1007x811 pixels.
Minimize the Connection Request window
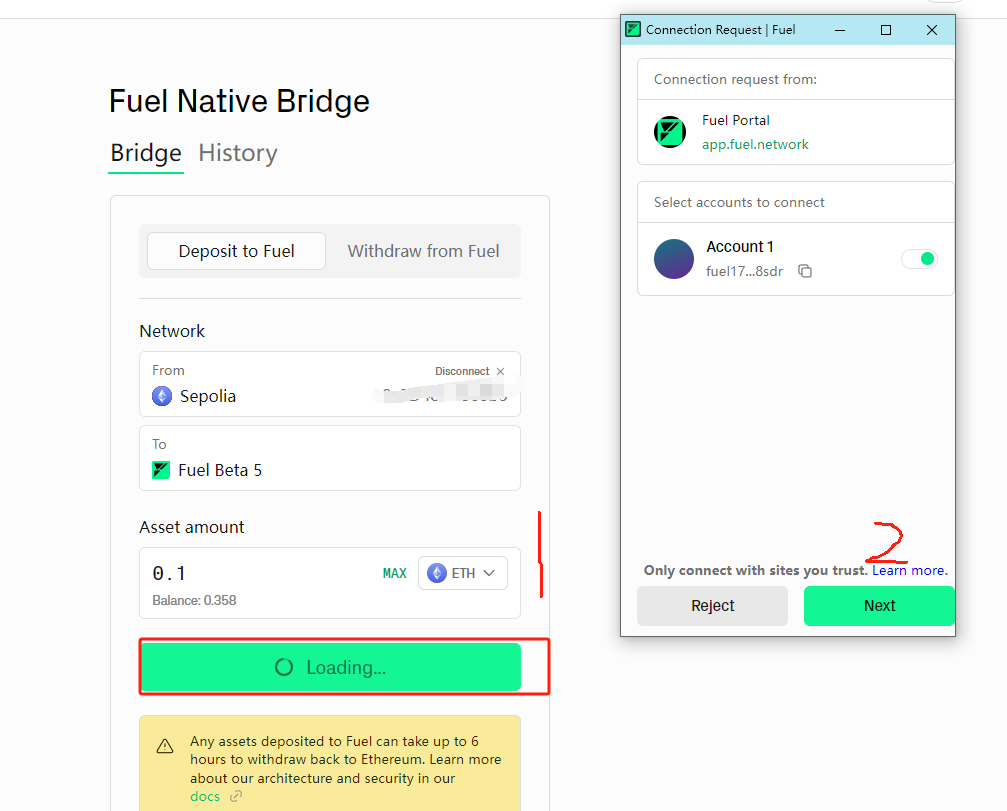tap(839, 30)
